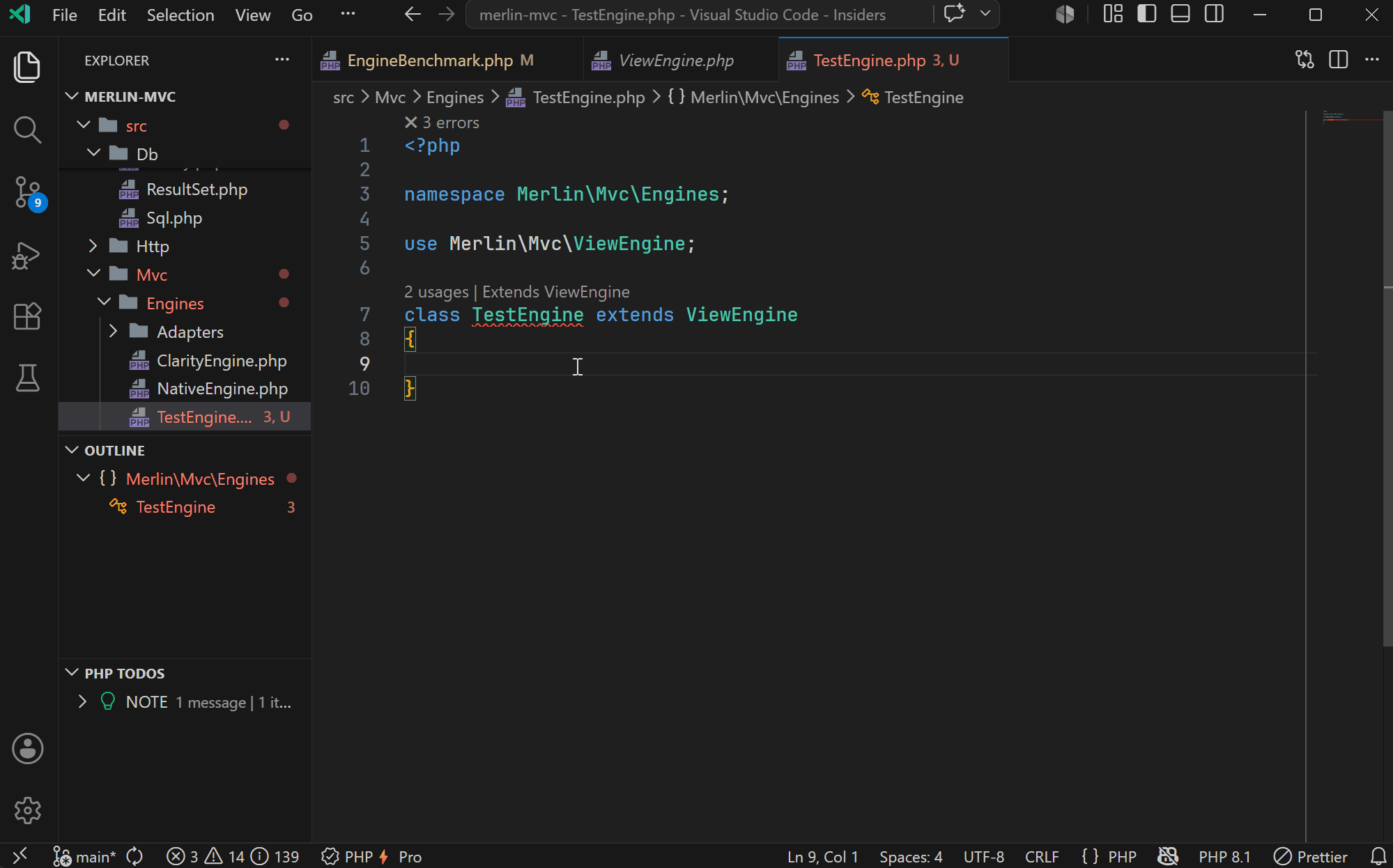Click the Copilot status bar icon
The width and height of the screenshot is (1393, 868).
1168,856
